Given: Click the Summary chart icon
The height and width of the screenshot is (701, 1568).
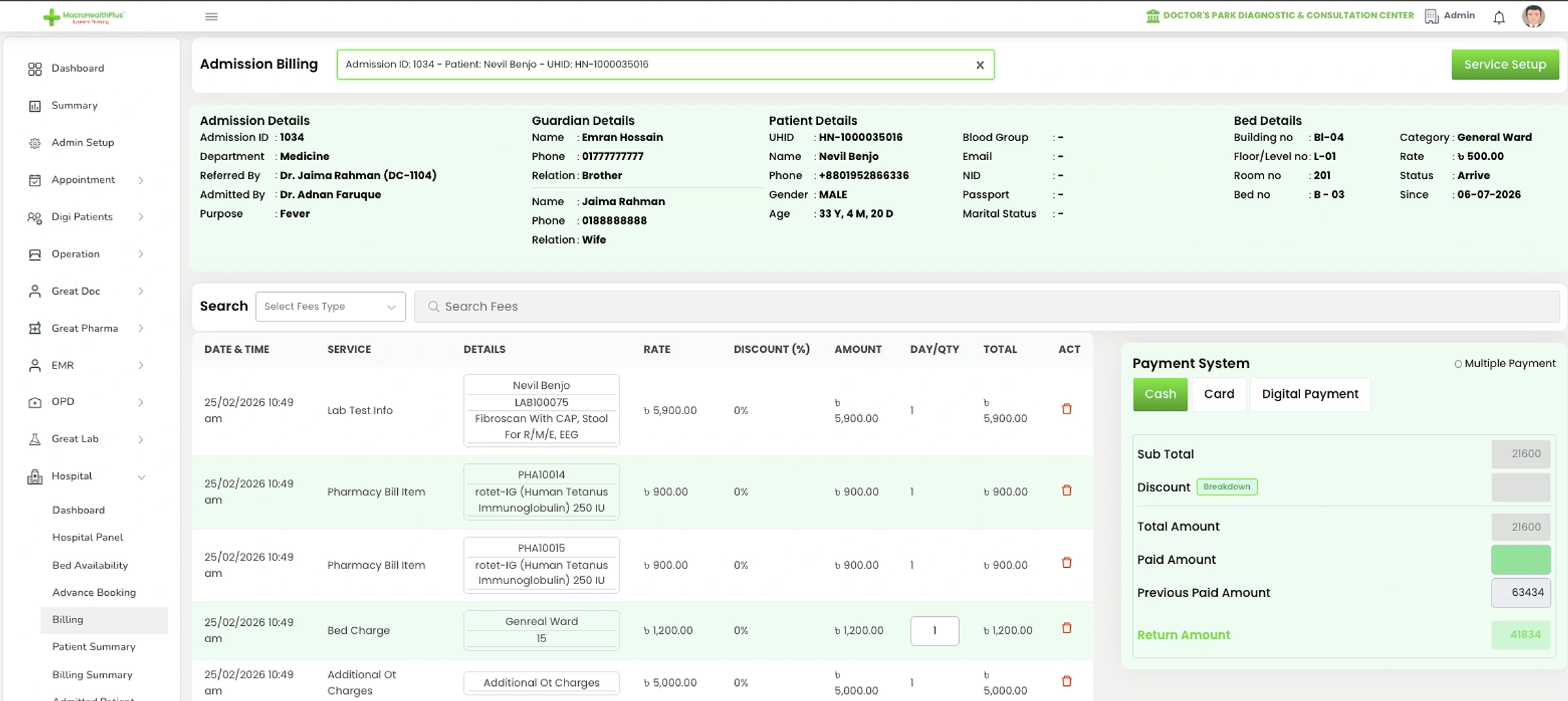Looking at the screenshot, I should 35,106.
